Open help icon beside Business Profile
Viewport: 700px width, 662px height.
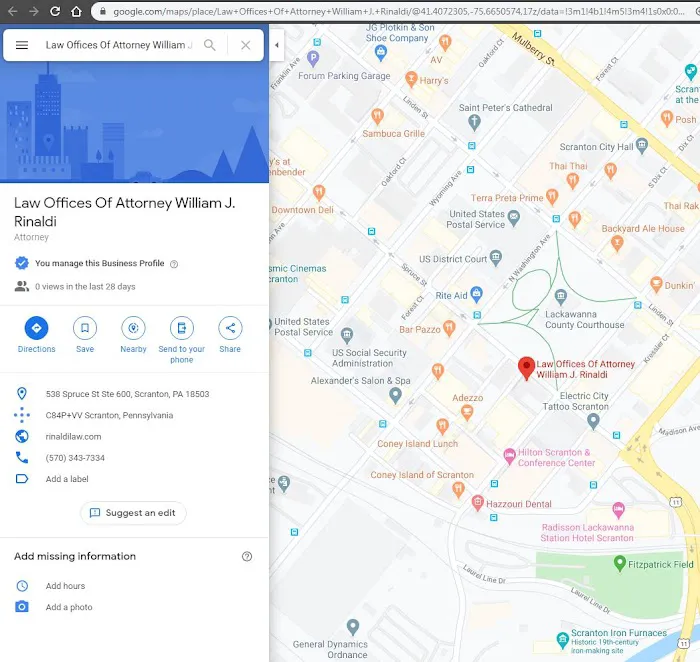pyautogui.click(x=174, y=264)
